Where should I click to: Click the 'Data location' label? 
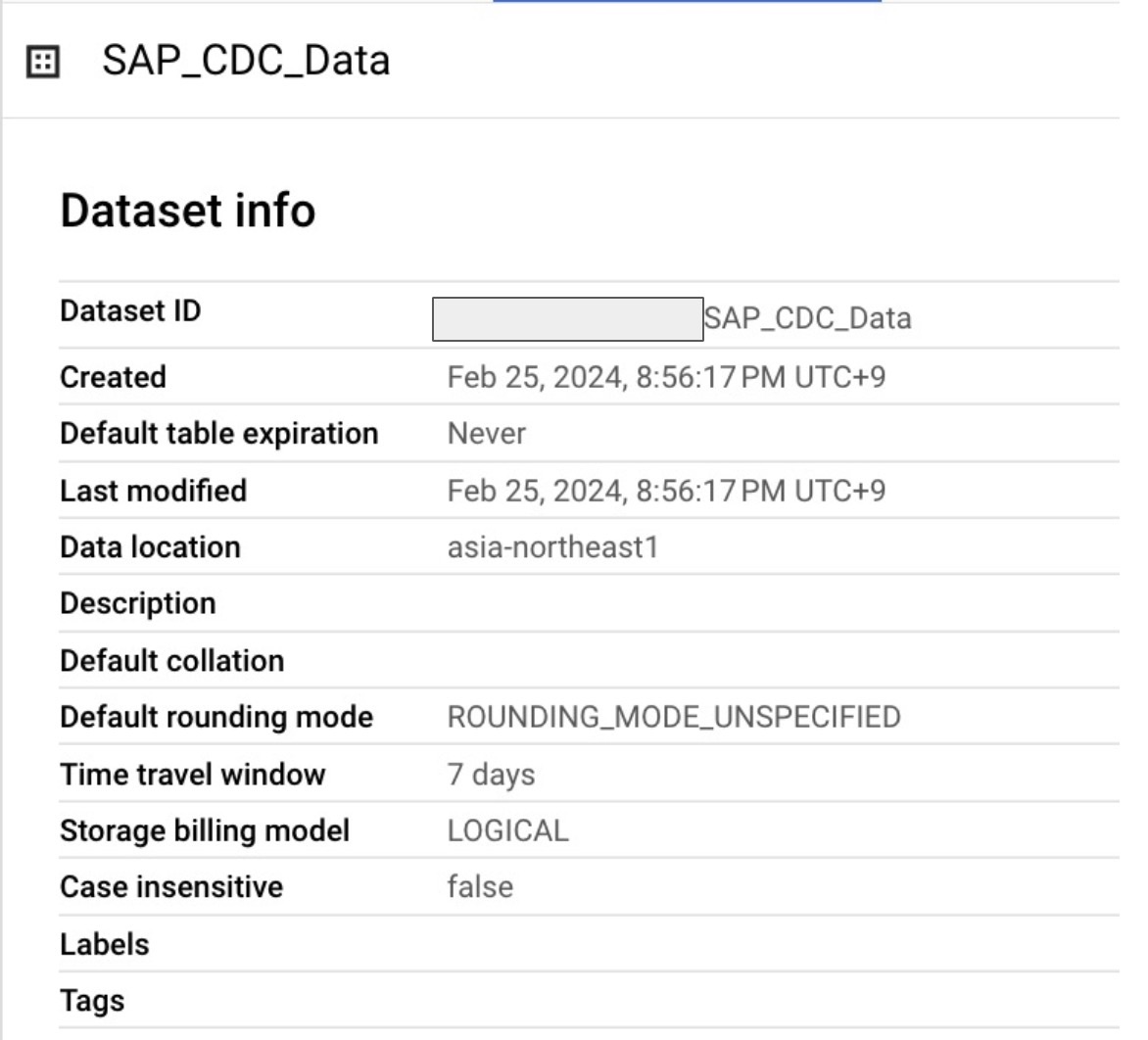click(x=151, y=547)
